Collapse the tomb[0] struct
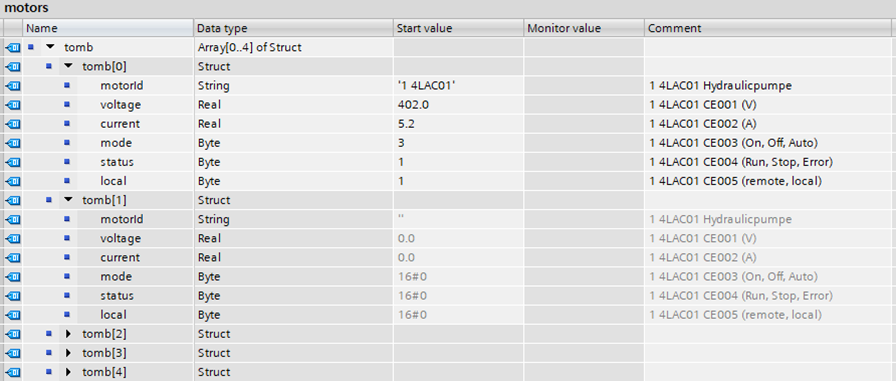Viewport: 896px width, 381px height. [x=69, y=66]
